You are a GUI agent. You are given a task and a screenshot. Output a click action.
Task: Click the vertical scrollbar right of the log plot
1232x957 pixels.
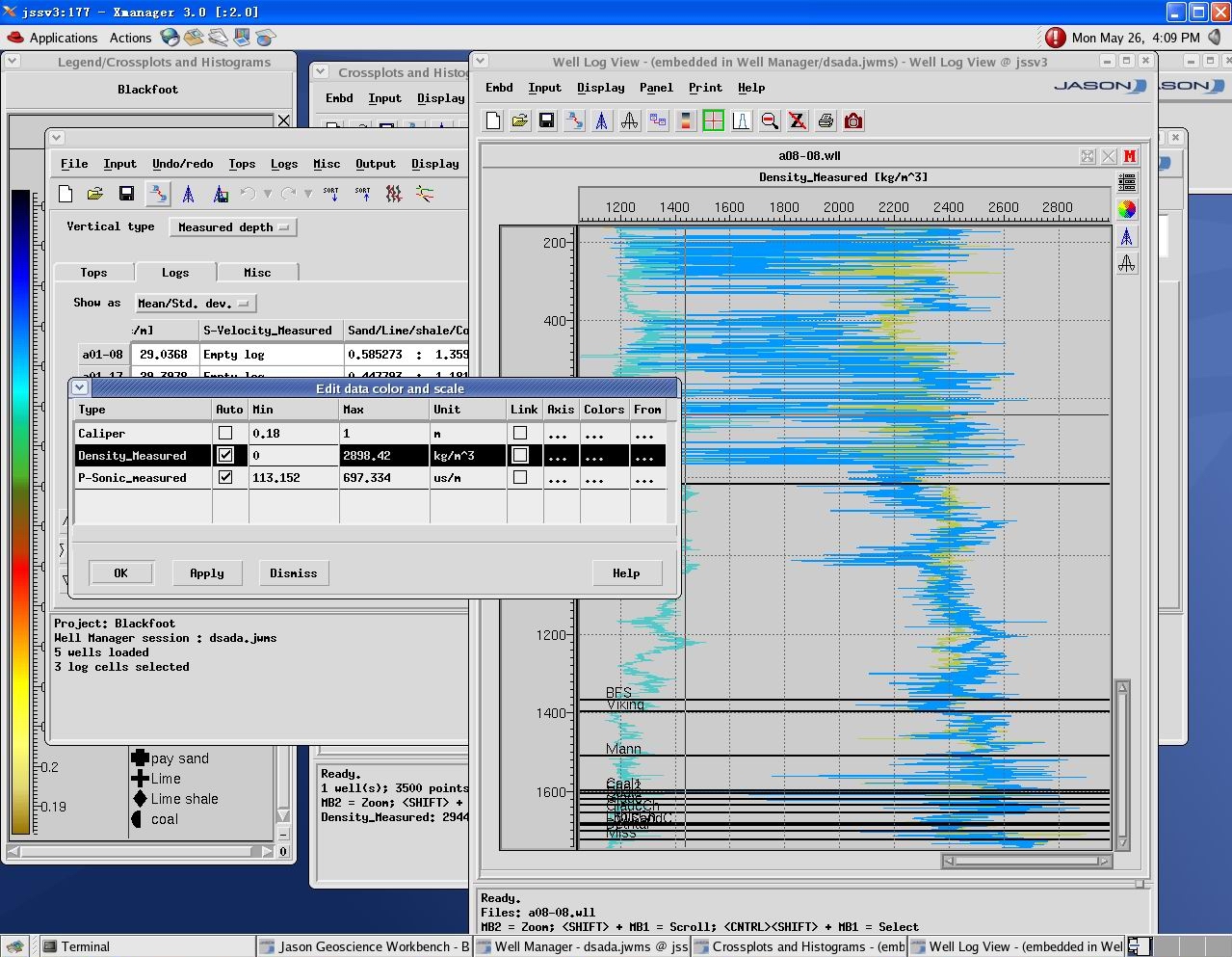[1121, 764]
